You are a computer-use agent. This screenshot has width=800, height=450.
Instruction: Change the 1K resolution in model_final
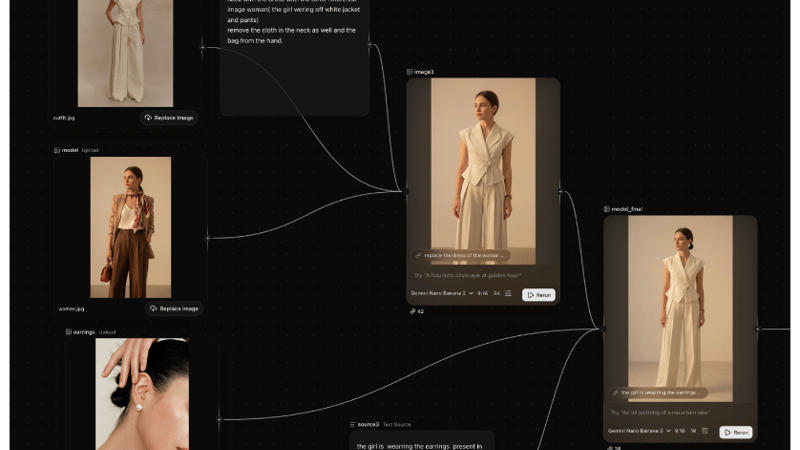coord(693,431)
